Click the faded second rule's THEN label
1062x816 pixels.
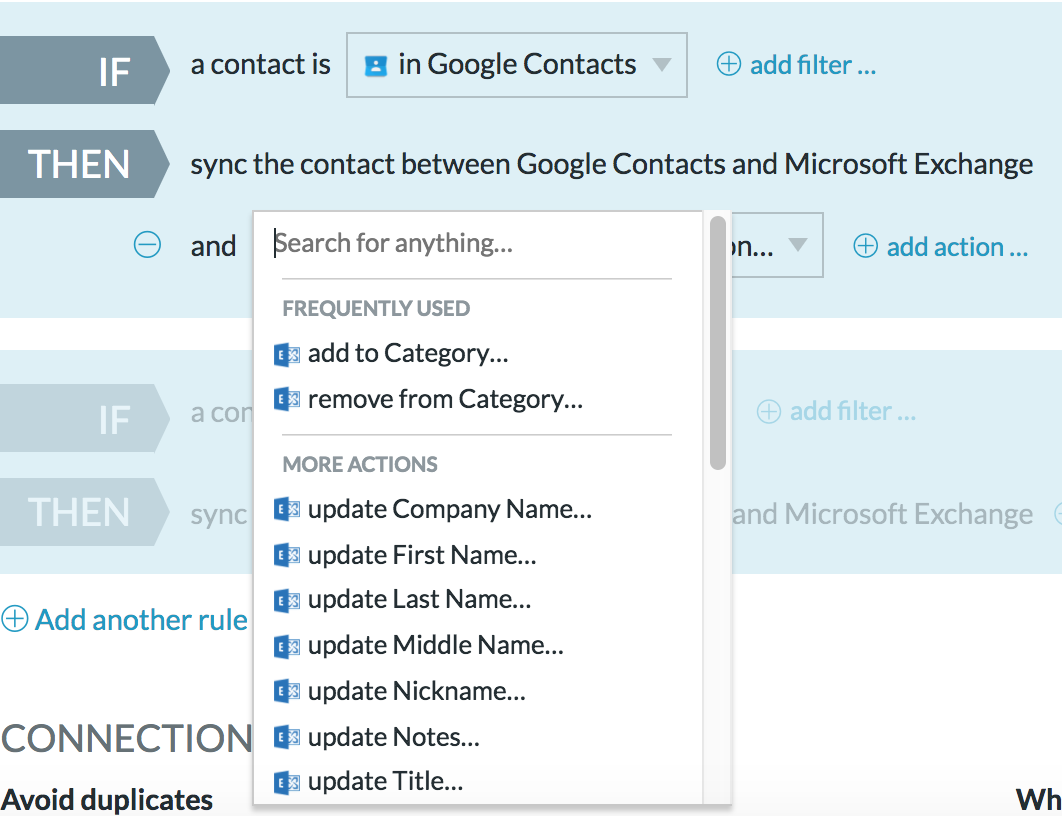[84, 512]
